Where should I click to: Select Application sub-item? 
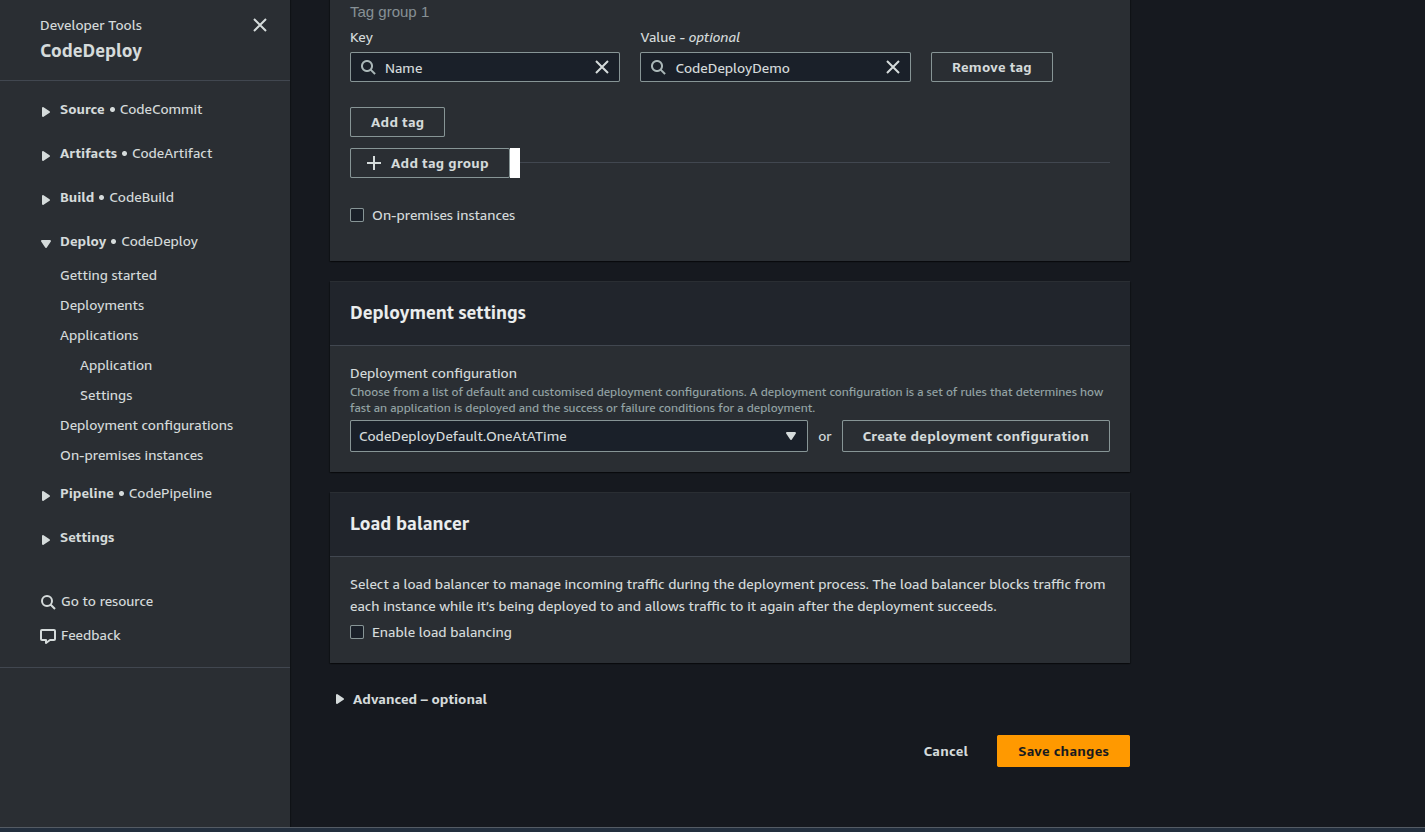(116, 365)
